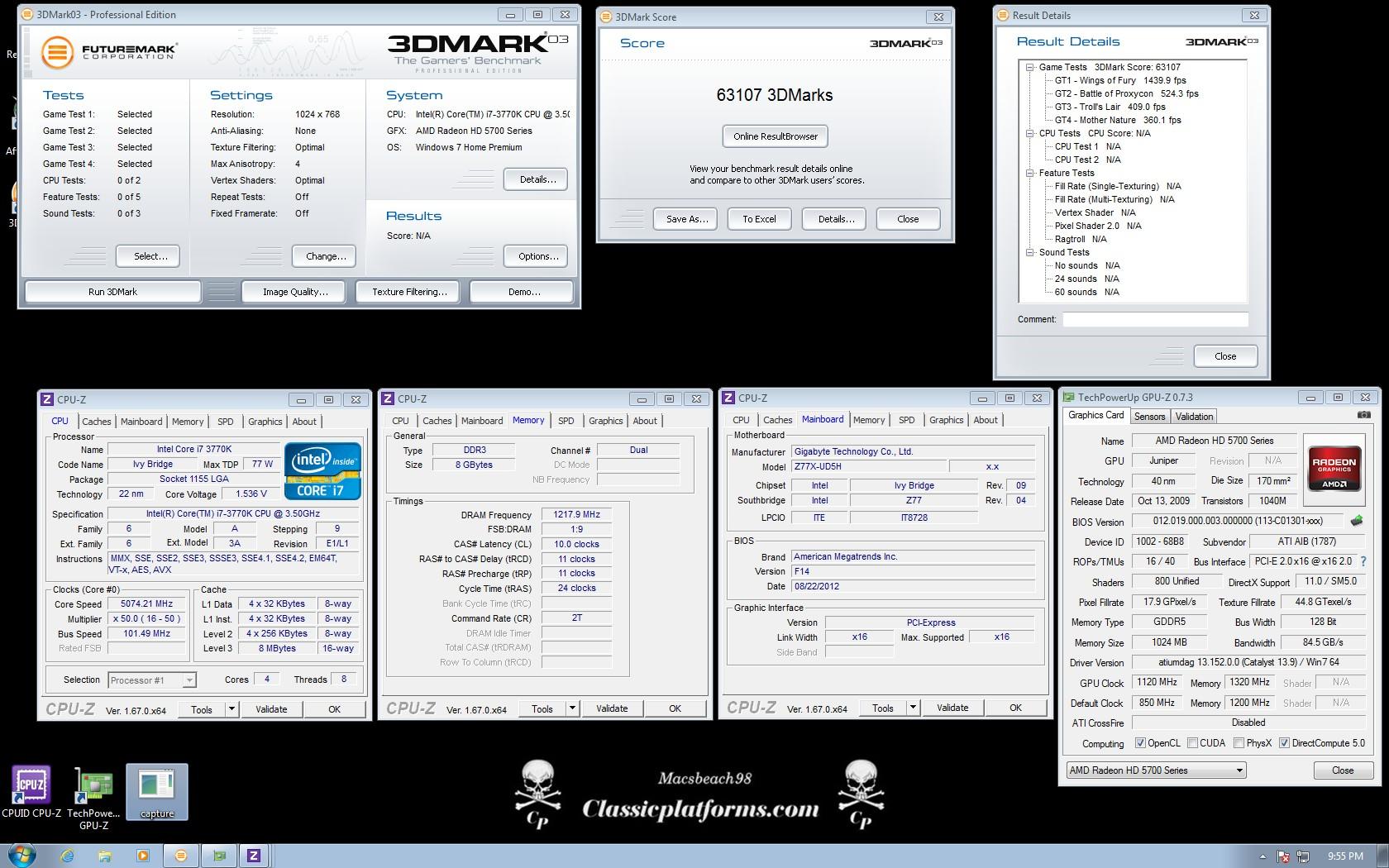The image size is (1389, 868).
Task: Click the Radeon Graphics logo in GPU-Z
Action: pos(1334,469)
